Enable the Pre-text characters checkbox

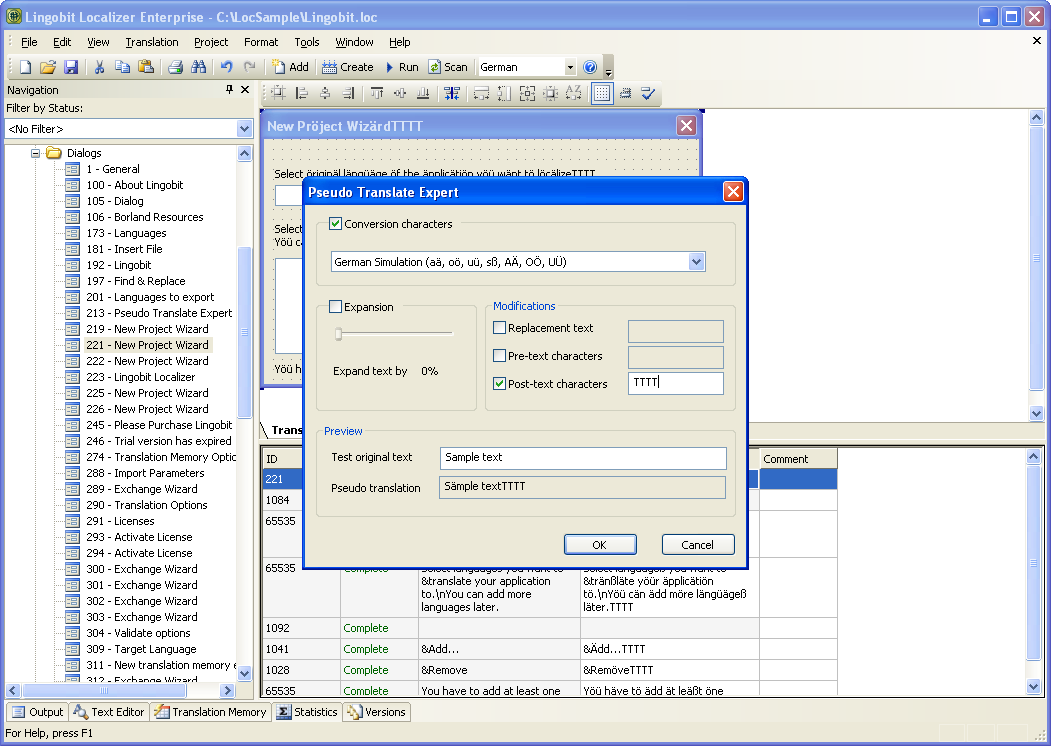(499, 356)
